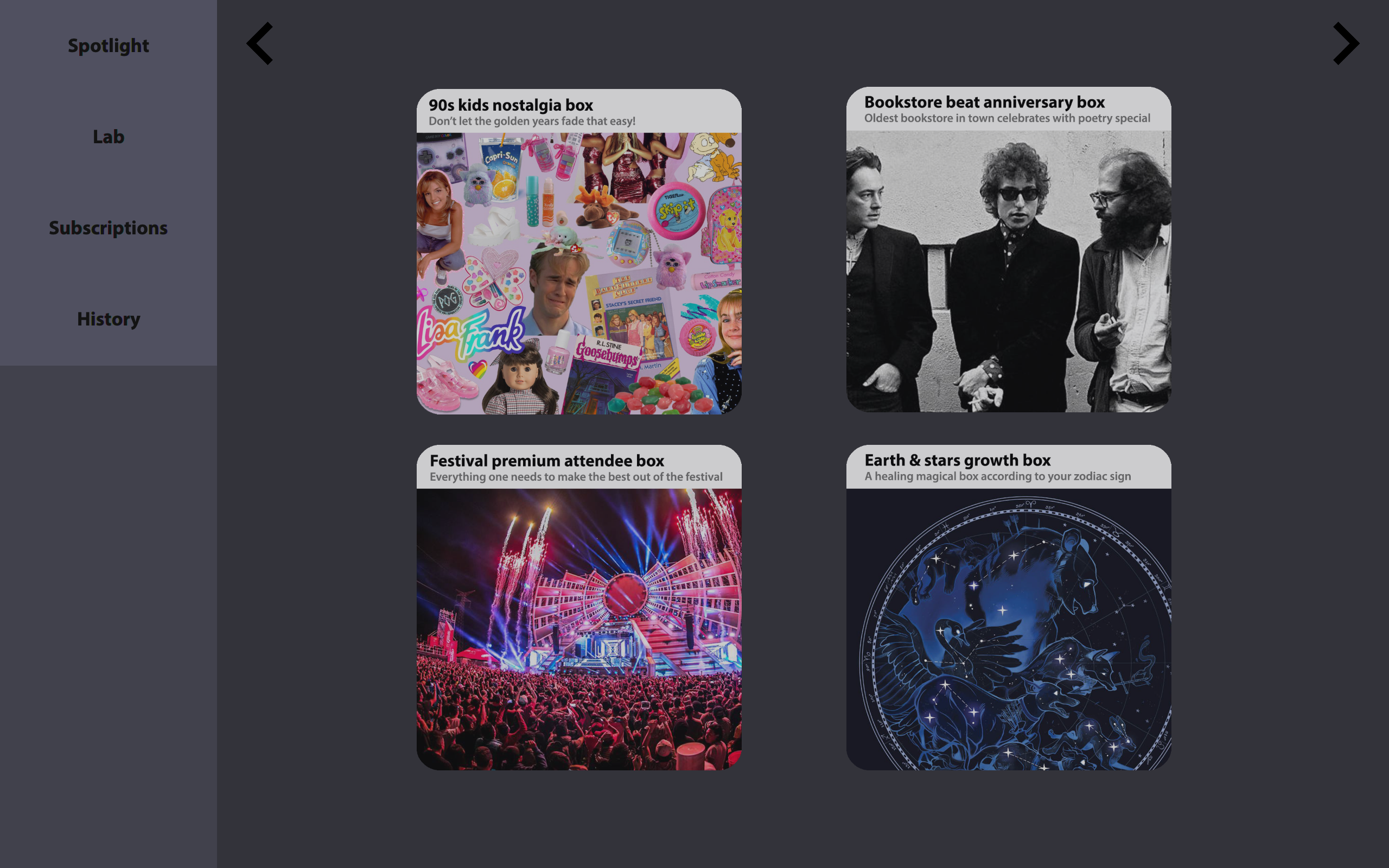Select Earth & stars growth box title

pyautogui.click(x=957, y=460)
